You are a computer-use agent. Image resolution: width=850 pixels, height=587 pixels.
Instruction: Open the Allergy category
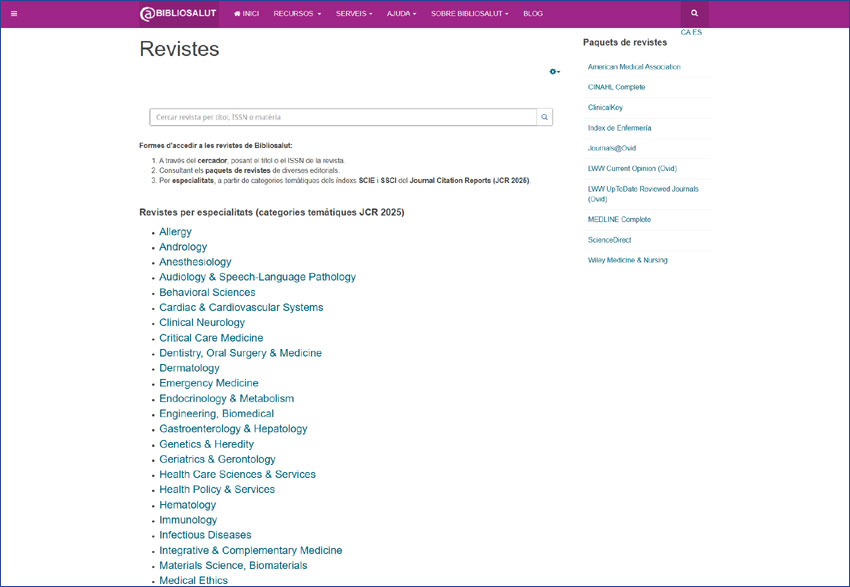pyautogui.click(x=175, y=232)
